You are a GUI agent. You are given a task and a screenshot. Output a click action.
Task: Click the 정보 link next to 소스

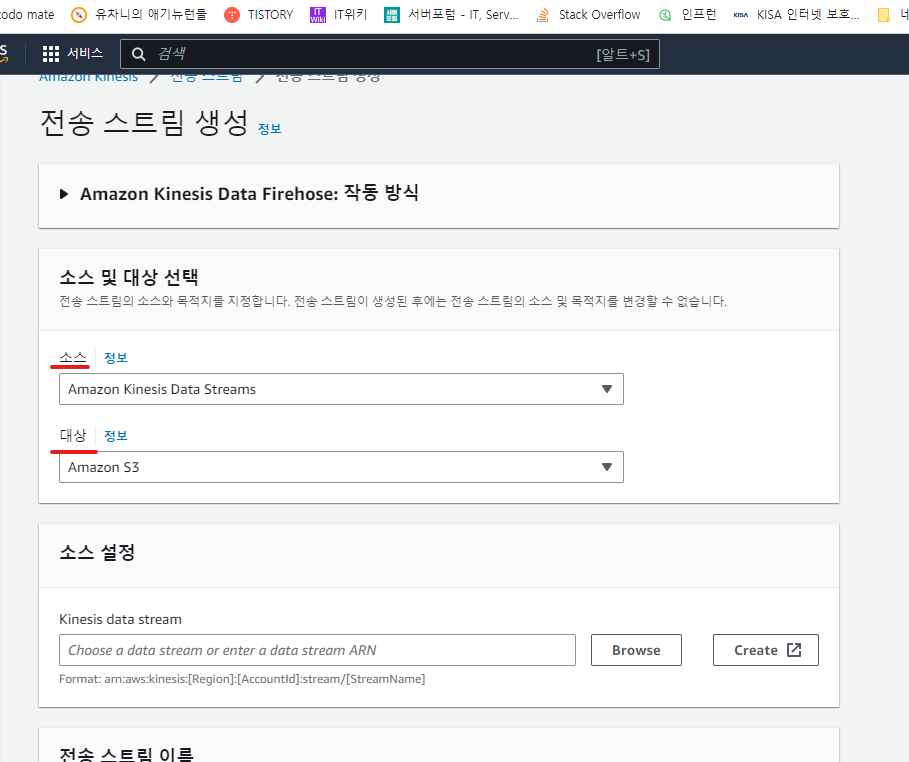tap(115, 358)
